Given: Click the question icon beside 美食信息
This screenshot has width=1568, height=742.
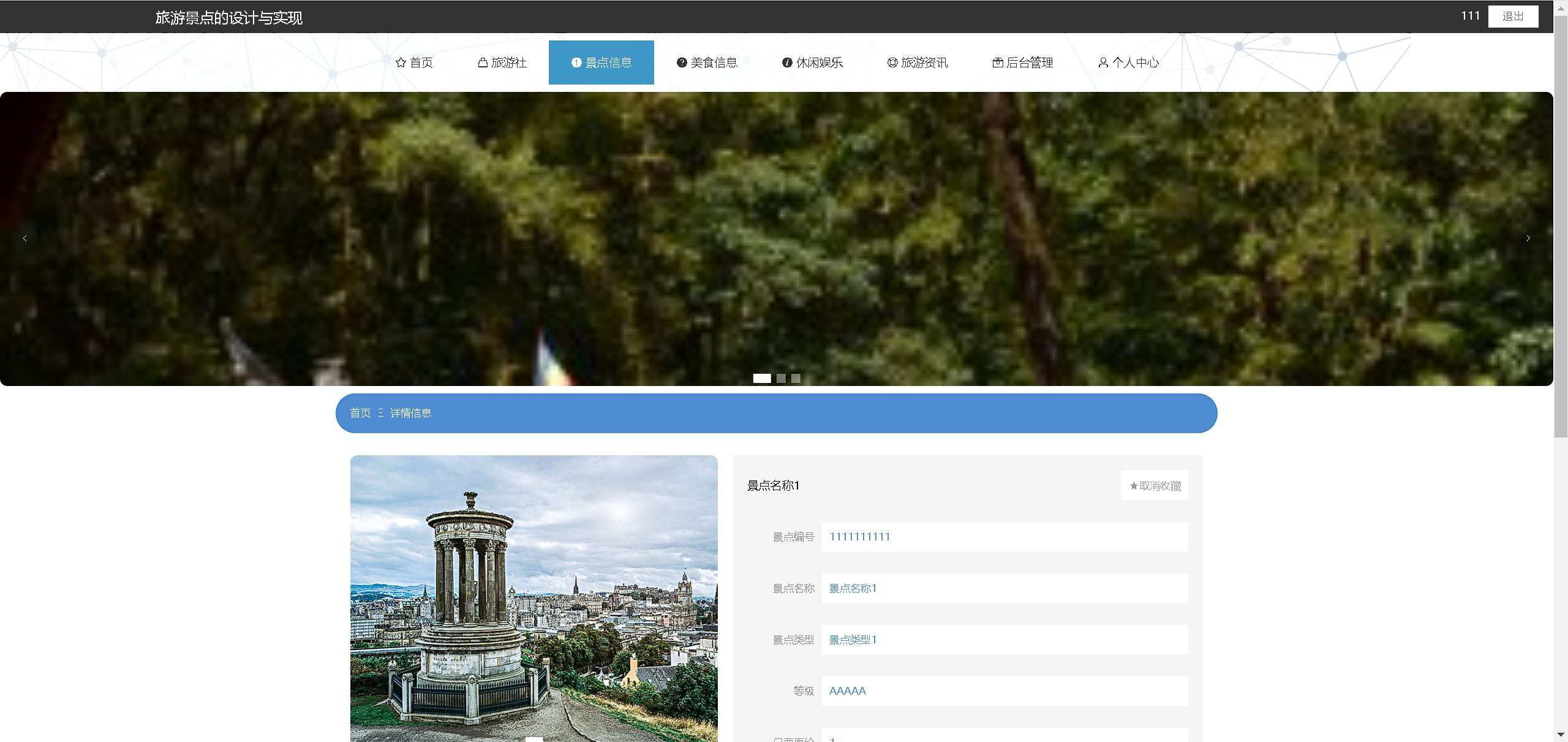Looking at the screenshot, I should click(681, 62).
